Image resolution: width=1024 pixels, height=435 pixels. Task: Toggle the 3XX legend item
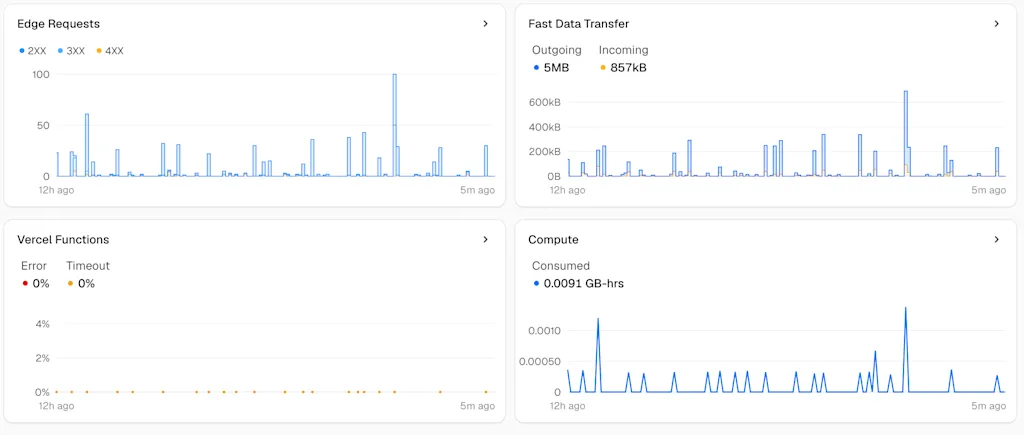[72, 51]
